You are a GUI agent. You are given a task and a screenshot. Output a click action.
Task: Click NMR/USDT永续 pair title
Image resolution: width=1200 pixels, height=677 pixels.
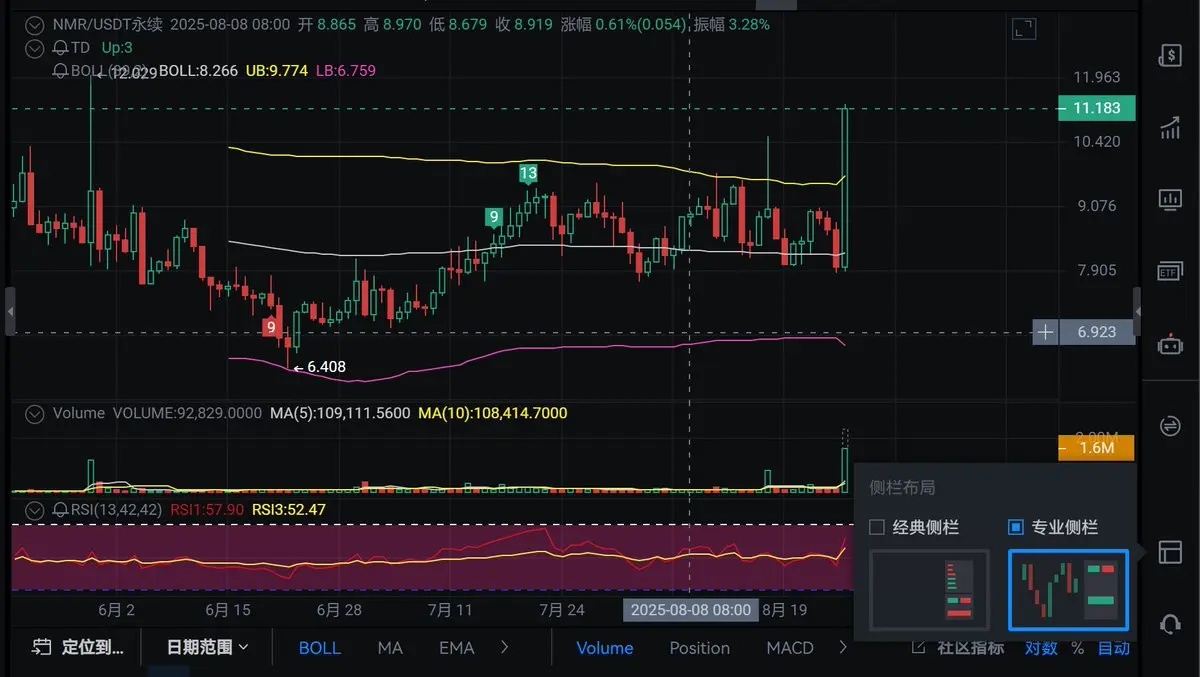click(x=109, y=24)
